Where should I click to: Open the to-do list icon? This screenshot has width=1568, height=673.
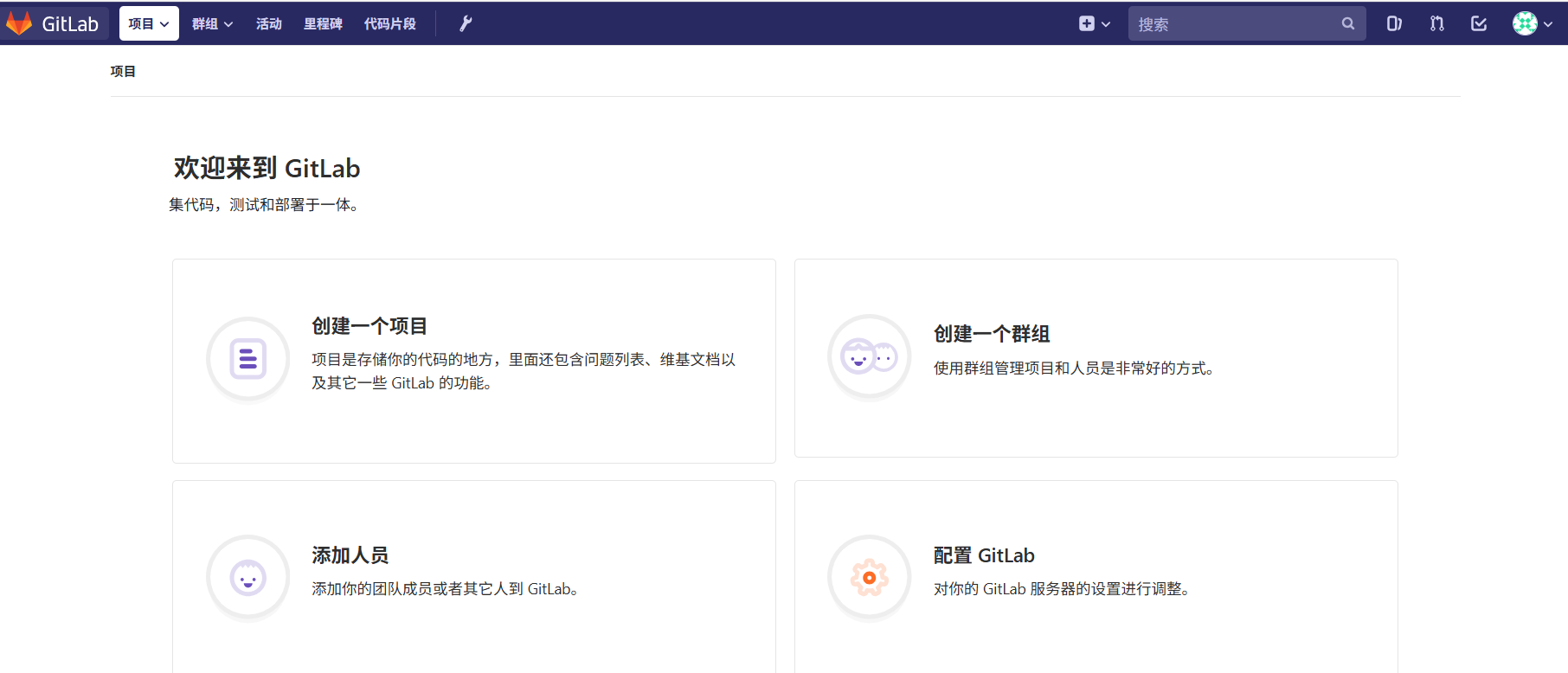(1479, 23)
